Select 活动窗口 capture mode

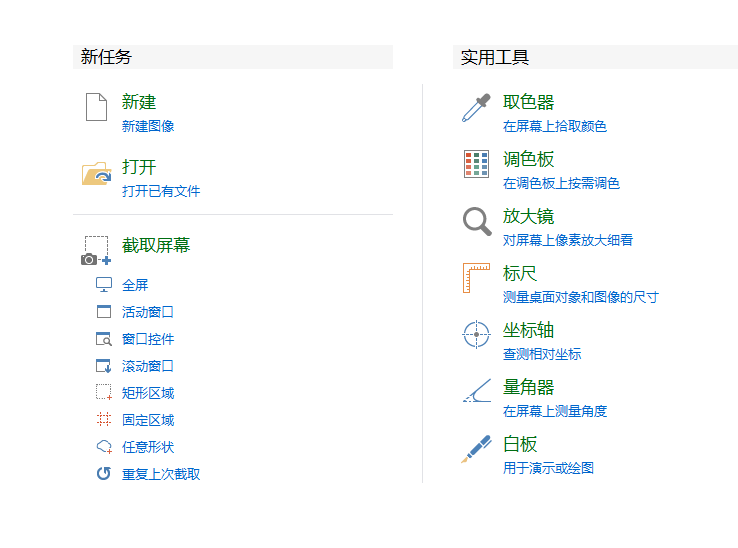(148, 312)
